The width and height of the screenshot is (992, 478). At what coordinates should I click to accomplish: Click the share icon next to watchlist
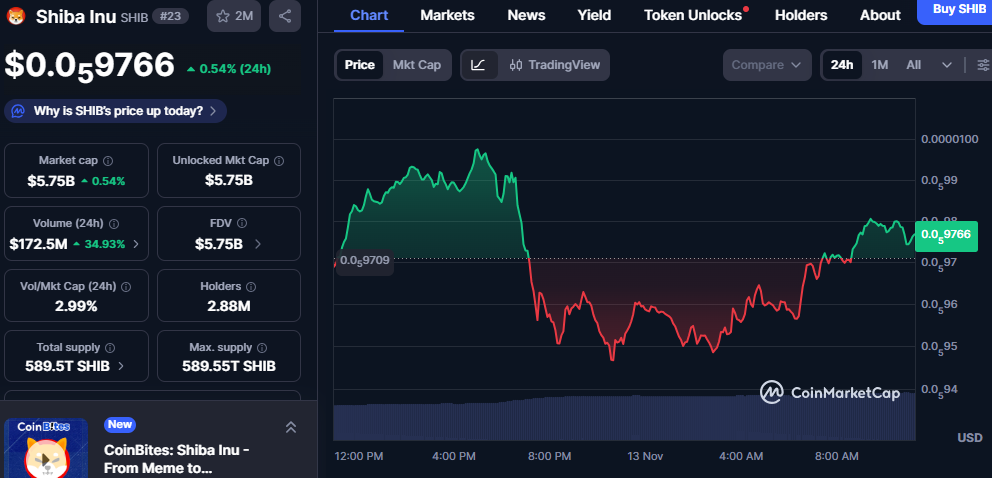point(285,16)
